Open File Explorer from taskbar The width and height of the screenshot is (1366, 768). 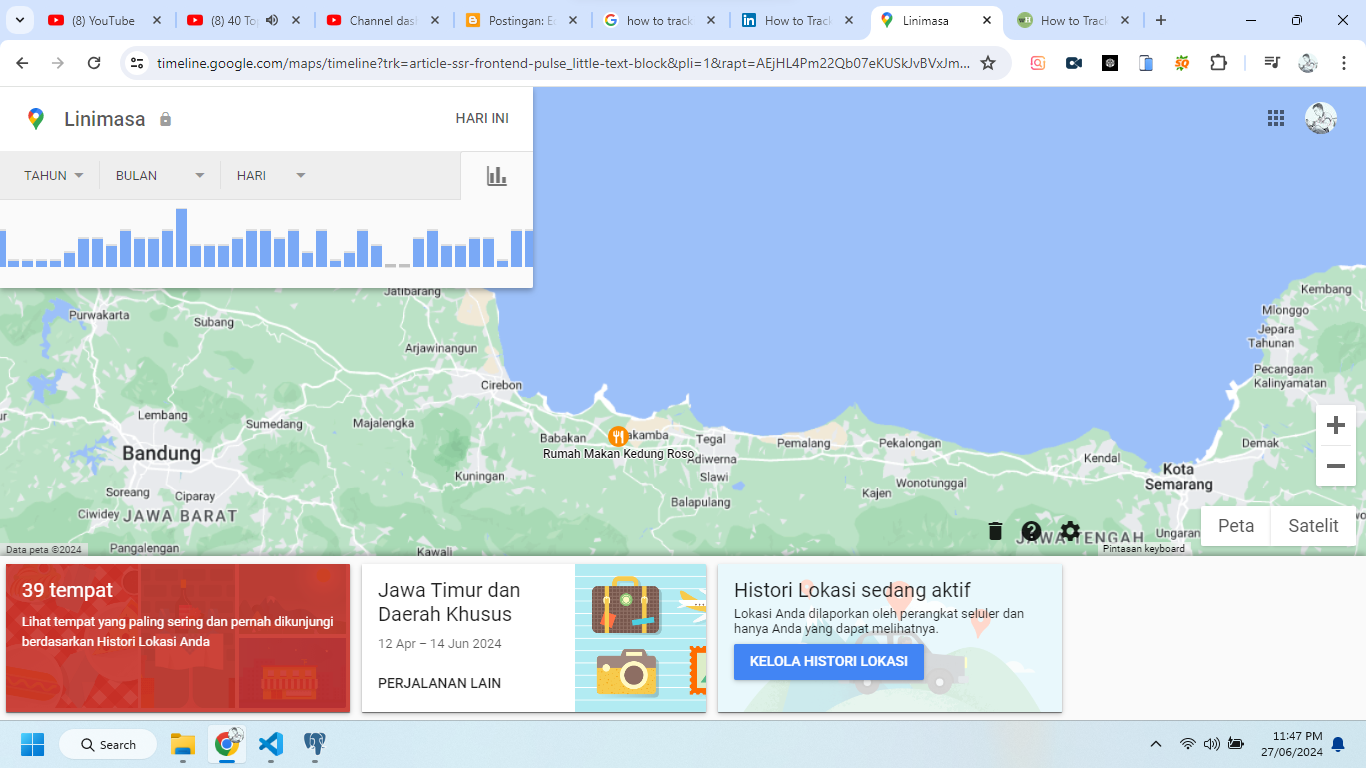182,745
